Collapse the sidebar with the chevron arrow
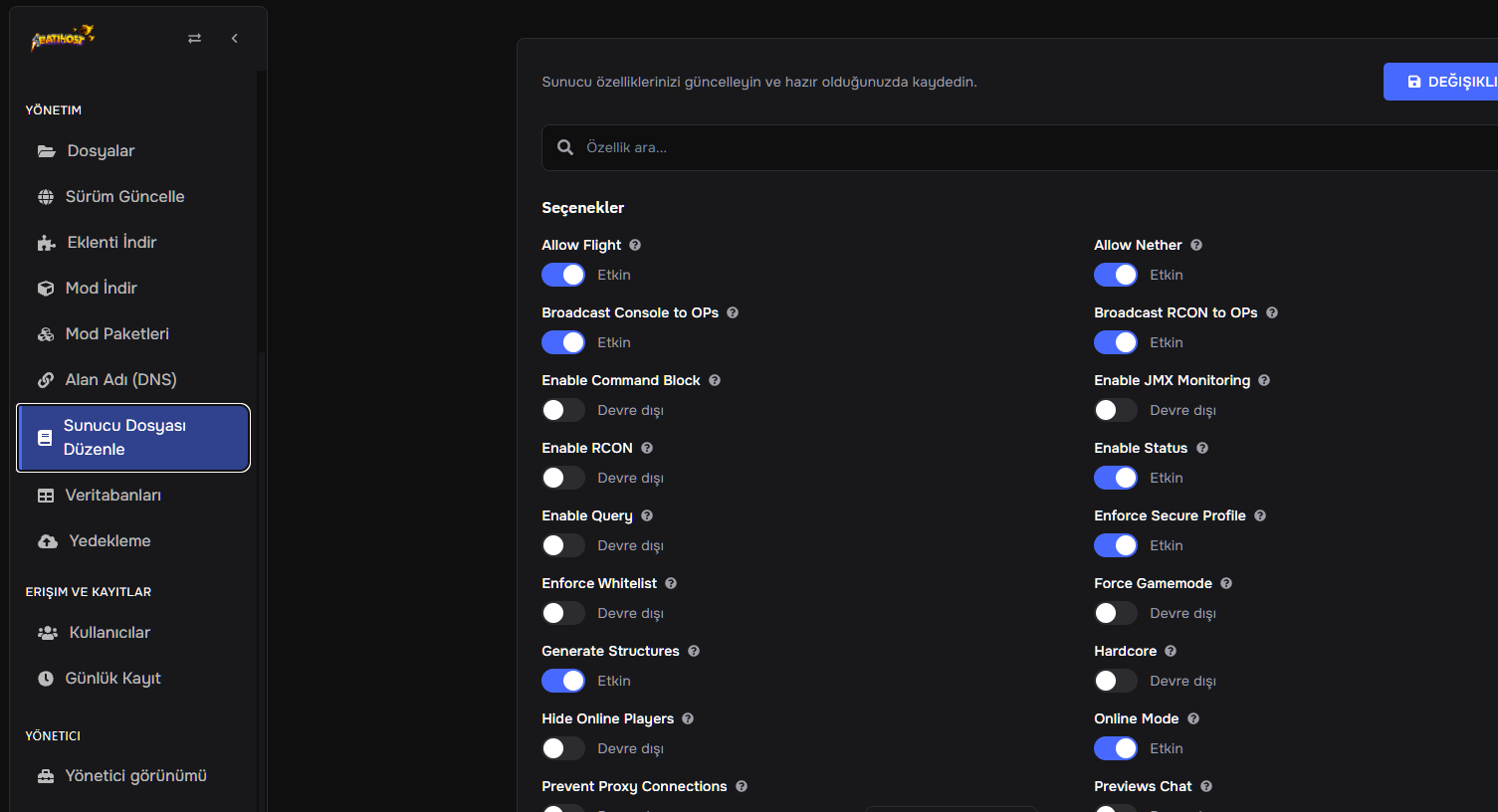The height and width of the screenshot is (812, 1498). pos(235,38)
